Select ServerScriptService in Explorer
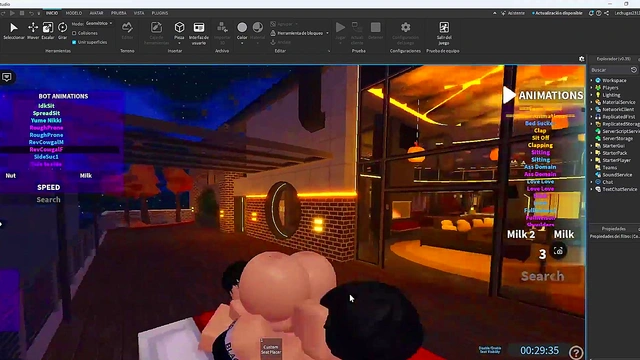 [617, 131]
